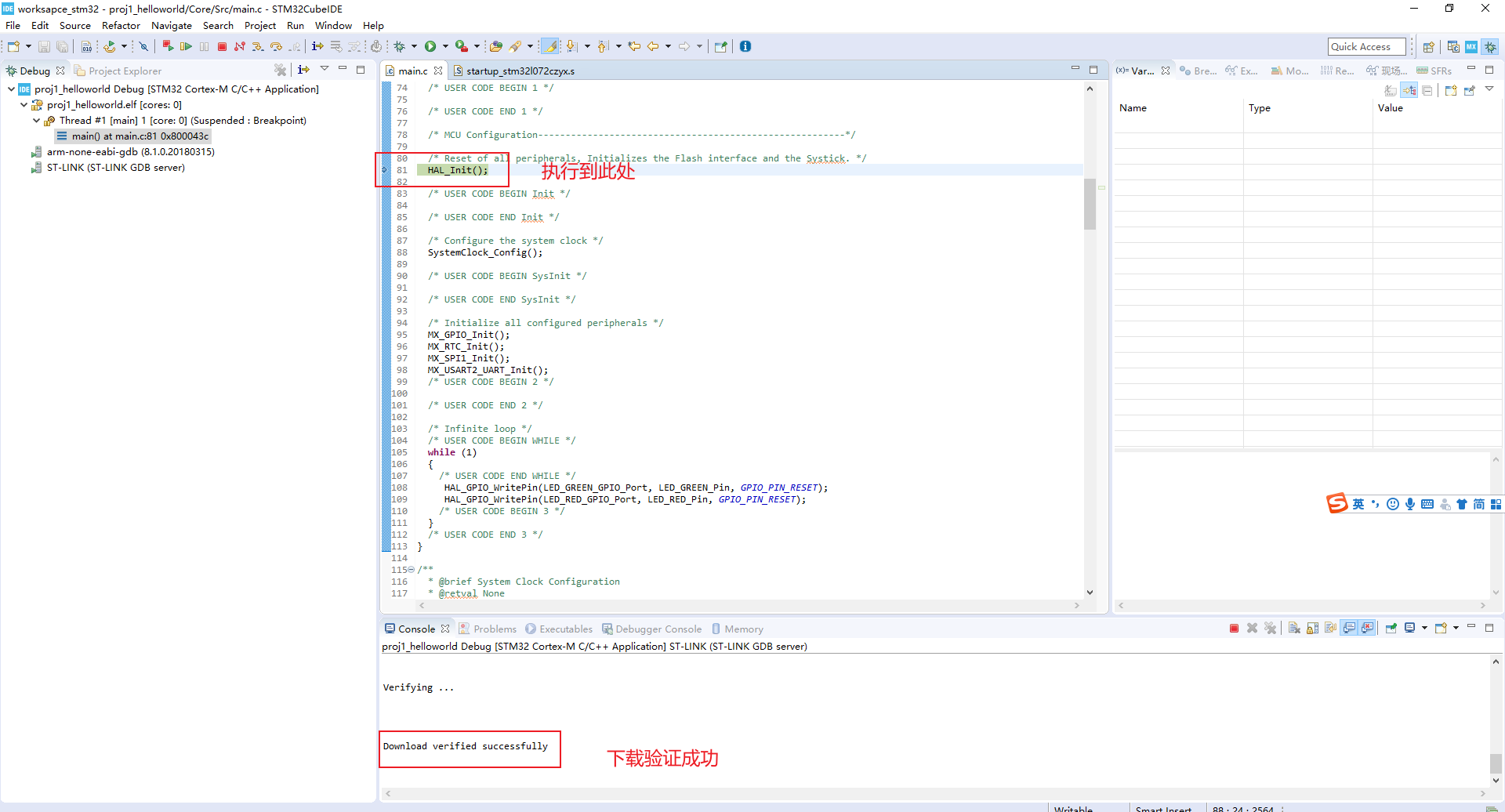Viewport: 1505px width, 812px height.
Task: Click the Save icon in main toolbar
Action: click(x=44, y=46)
